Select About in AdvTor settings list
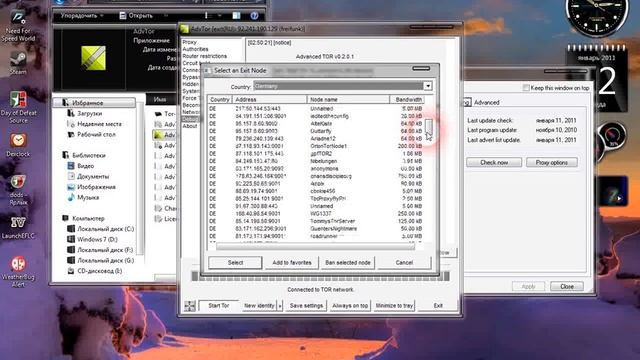Screen dimensions: 640x360 [x=189, y=126]
